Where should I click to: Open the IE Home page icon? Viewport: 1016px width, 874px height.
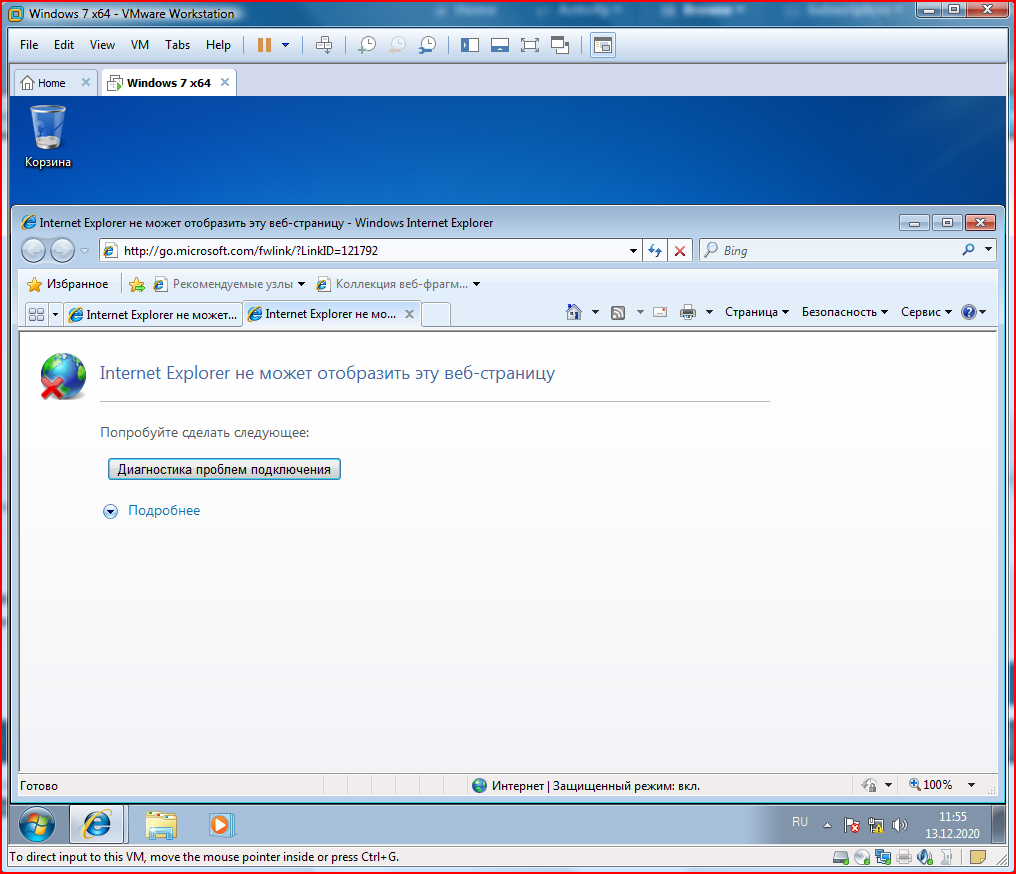(573, 312)
